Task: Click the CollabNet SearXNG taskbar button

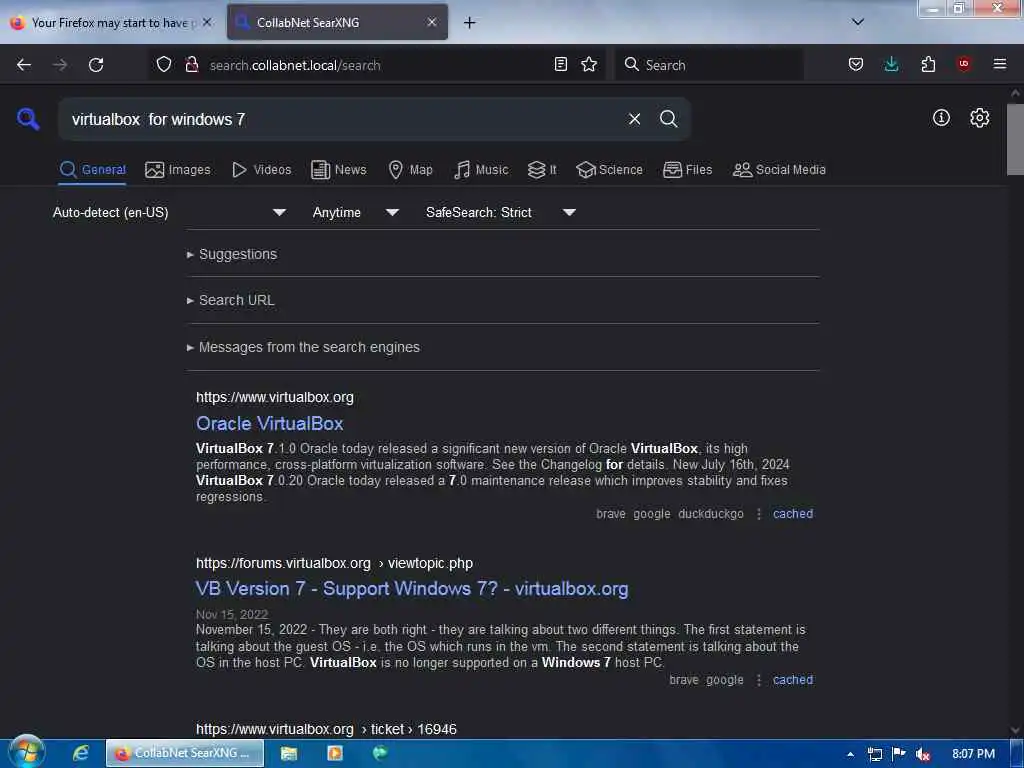Action: click(x=185, y=753)
